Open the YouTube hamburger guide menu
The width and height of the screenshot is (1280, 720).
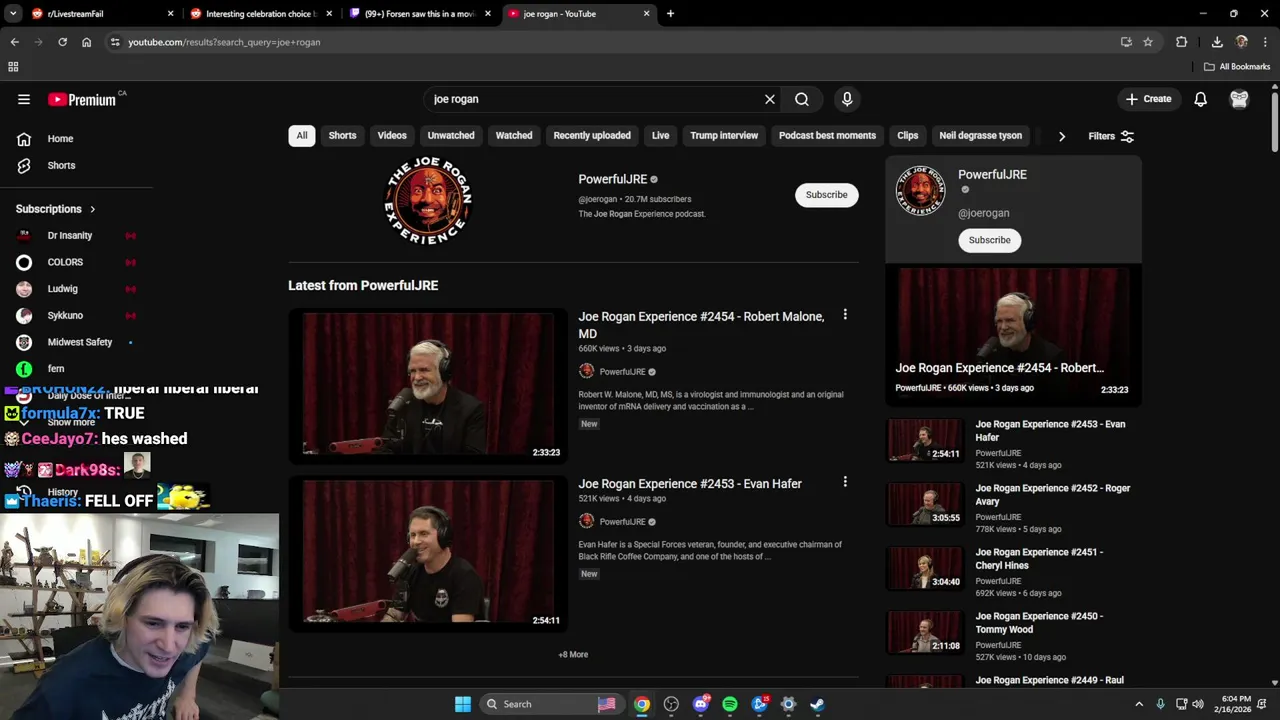[24, 99]
